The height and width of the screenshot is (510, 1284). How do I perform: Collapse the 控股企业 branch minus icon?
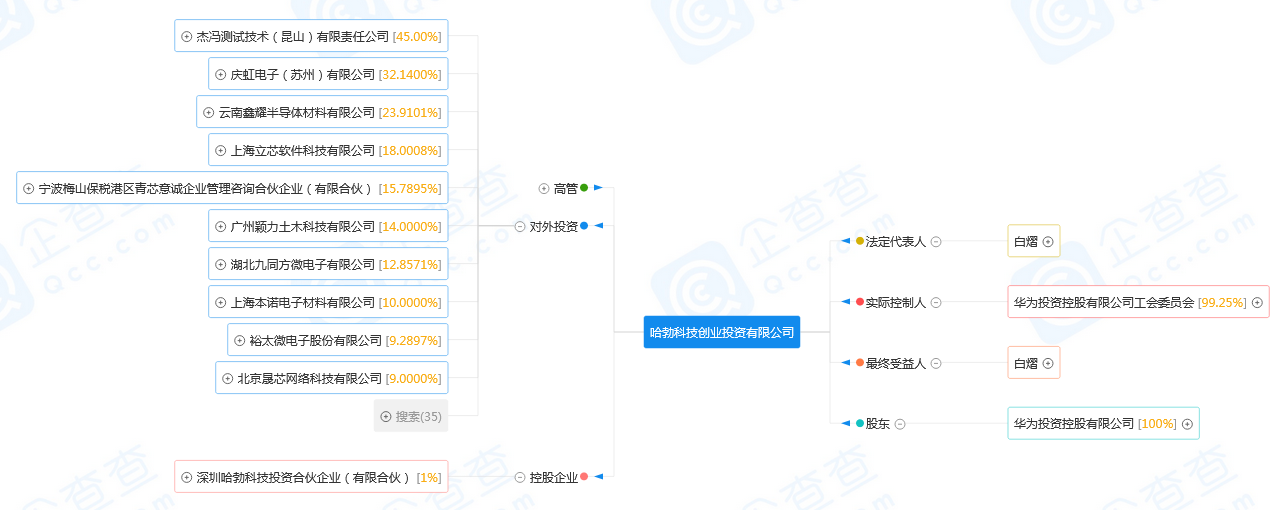[520, 477]
